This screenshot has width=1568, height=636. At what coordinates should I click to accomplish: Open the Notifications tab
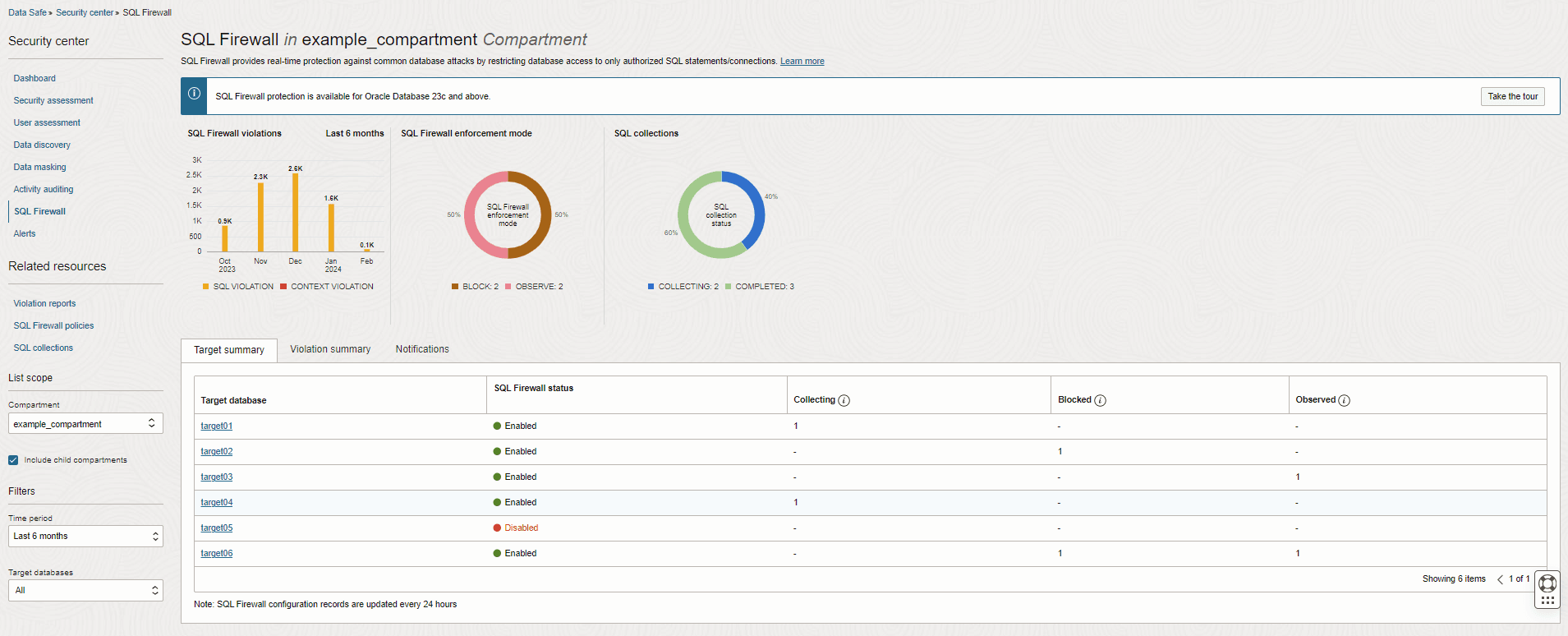[422, 350]
